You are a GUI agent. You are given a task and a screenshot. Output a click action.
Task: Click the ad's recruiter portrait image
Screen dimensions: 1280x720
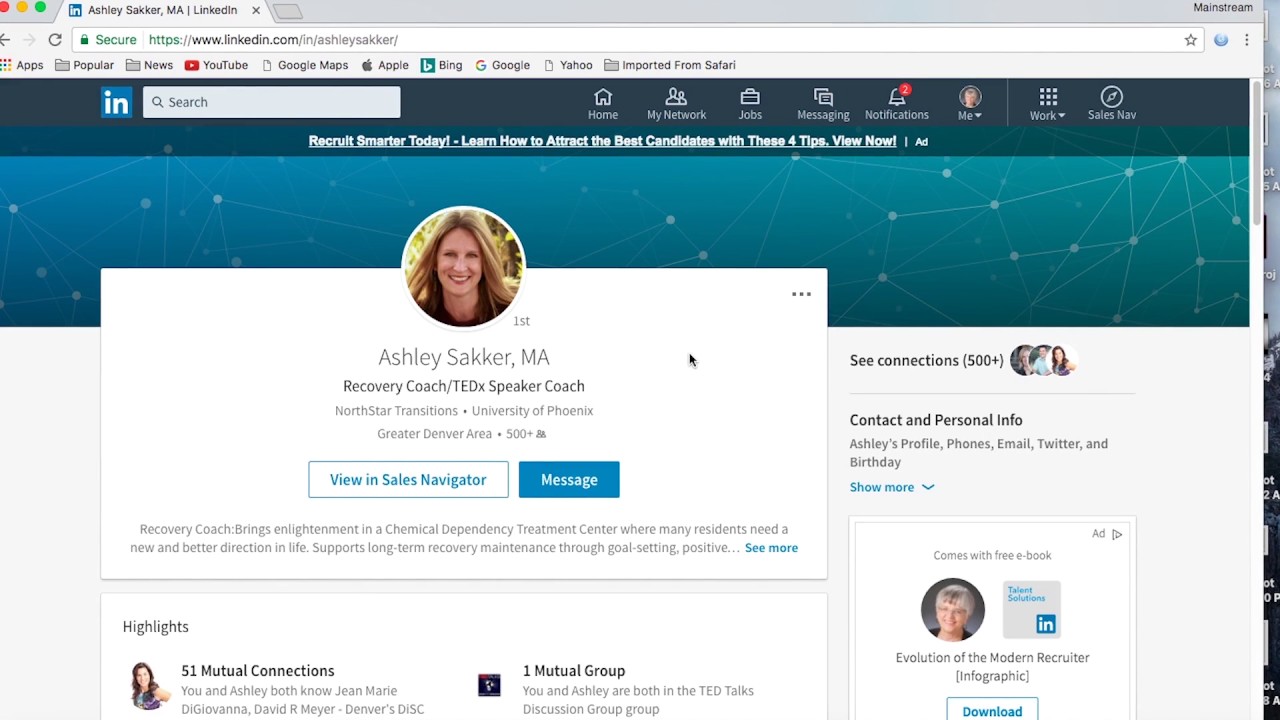click(952, 609)
